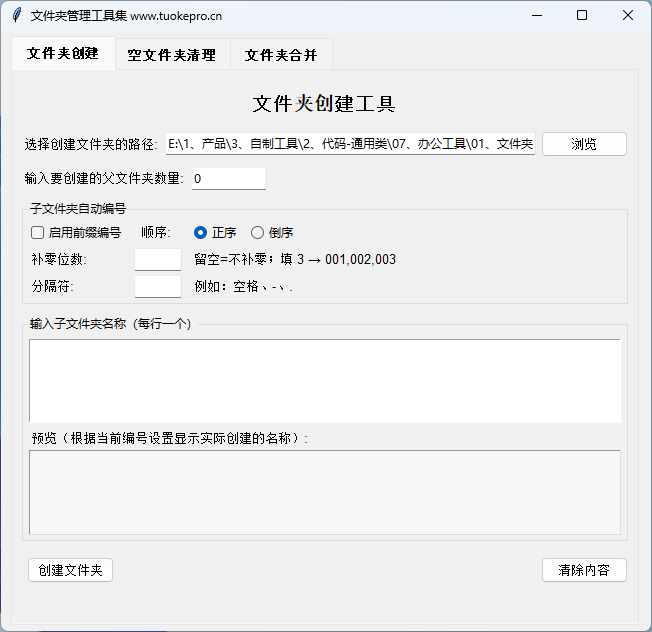Image resolution: width=652 pixels, height=632 pixels.
Task: Select the 正序 radio option
Action: (x=201, y=233)
